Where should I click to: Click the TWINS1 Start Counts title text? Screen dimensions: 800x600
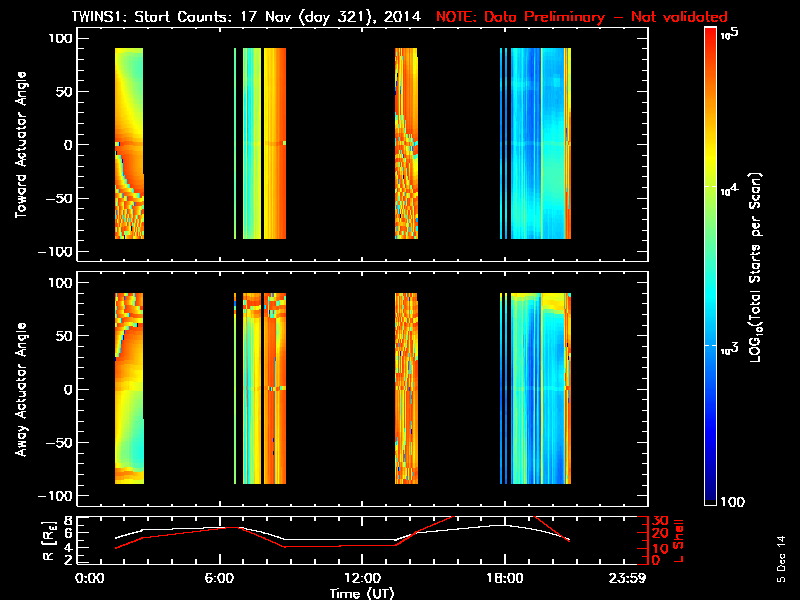[x=246, y=17]
